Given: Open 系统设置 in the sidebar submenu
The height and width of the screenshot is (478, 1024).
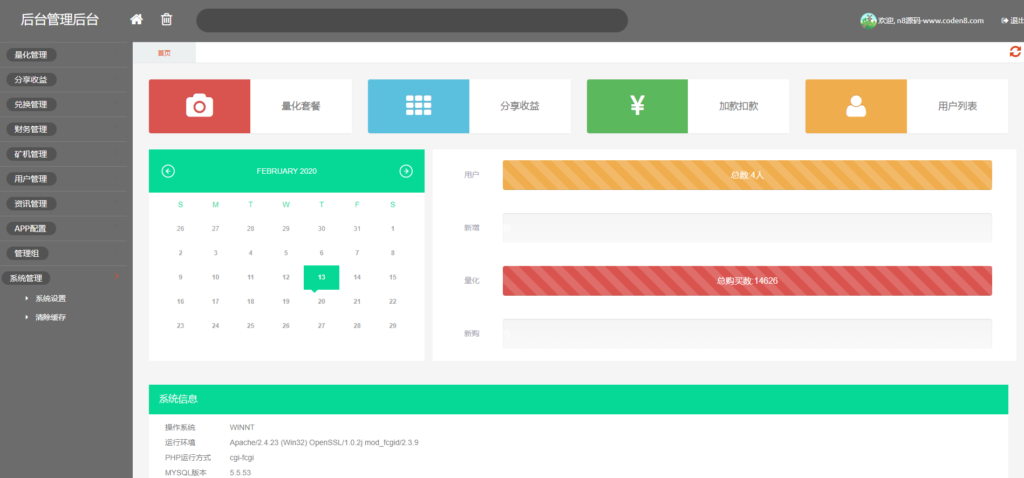Looking at the screenshot, I should 50,298.
